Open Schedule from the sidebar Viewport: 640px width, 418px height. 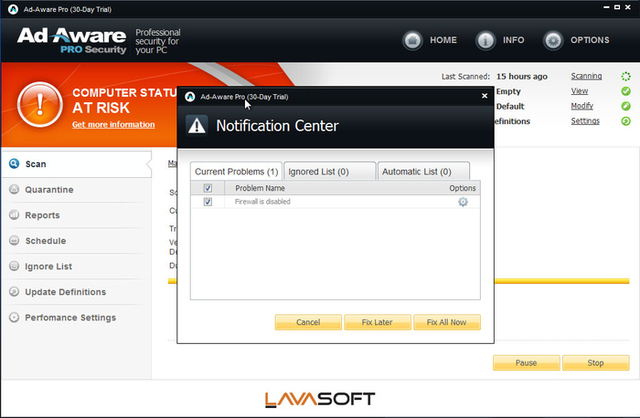tap(77, 241)
